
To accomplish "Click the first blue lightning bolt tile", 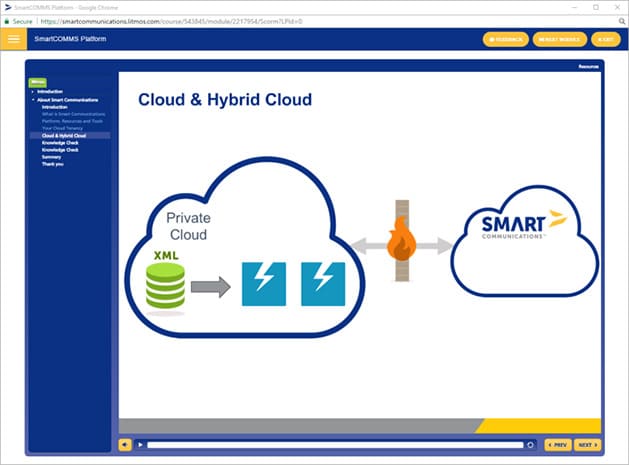I will pyautogui.click(x=264, y=284).
